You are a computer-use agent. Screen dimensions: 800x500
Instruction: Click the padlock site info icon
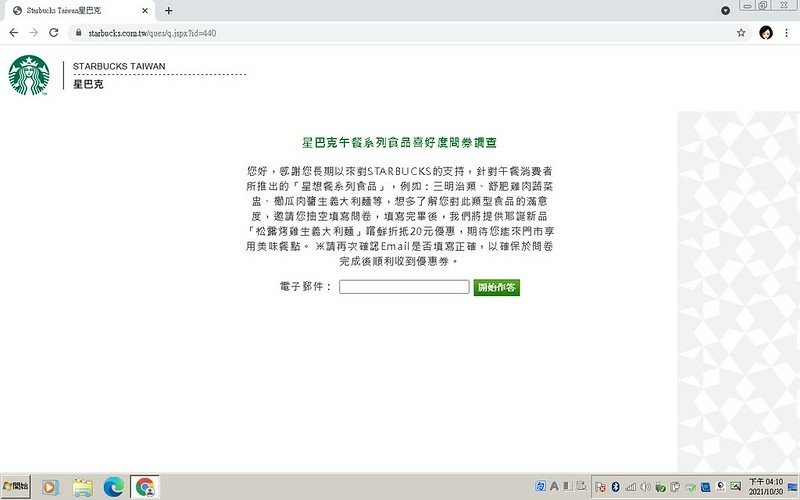78,33
